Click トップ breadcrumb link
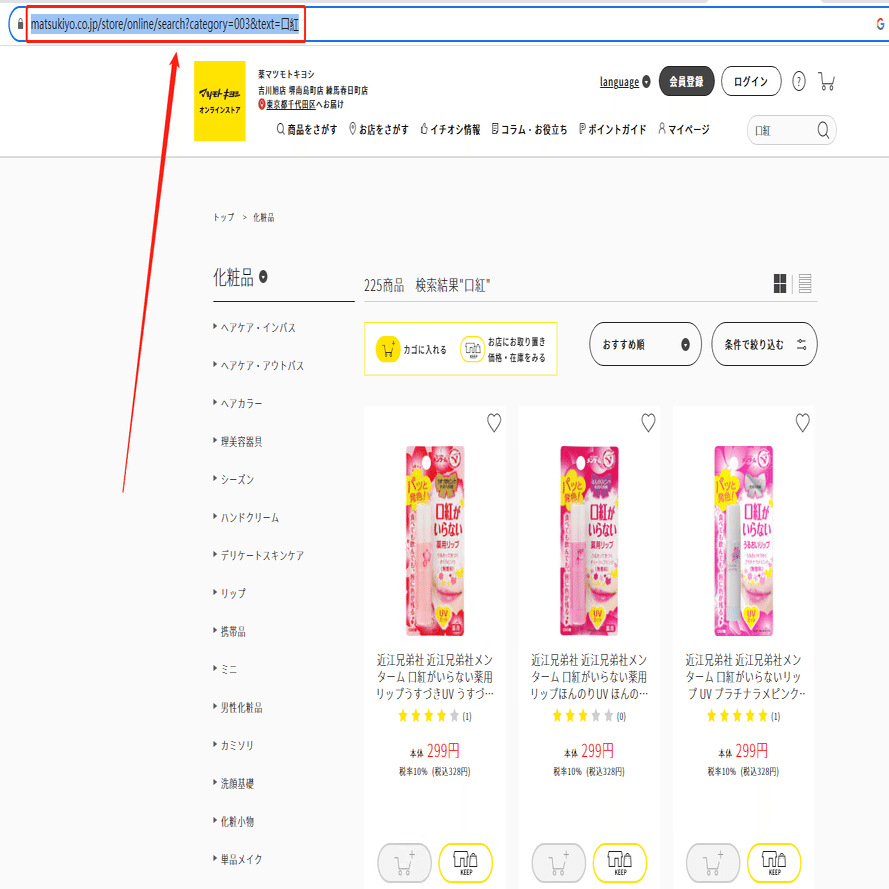Viewport: 889px width, 889px height. point(223,217)
